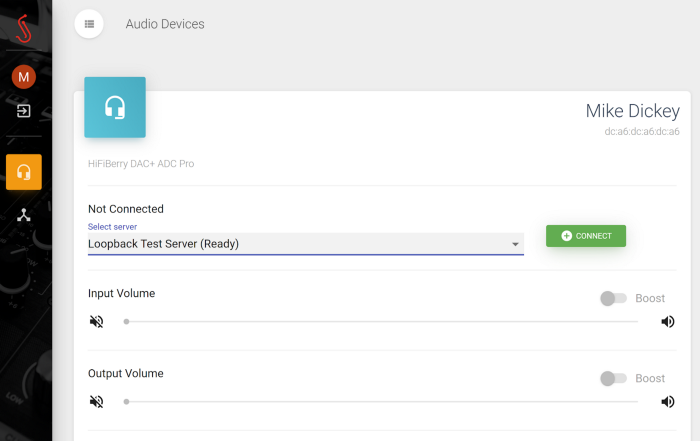Click the JackTrip logo in the sidebar
Image resolution: width=700 pixels, height=441 pixels.
tap(24, 32)
